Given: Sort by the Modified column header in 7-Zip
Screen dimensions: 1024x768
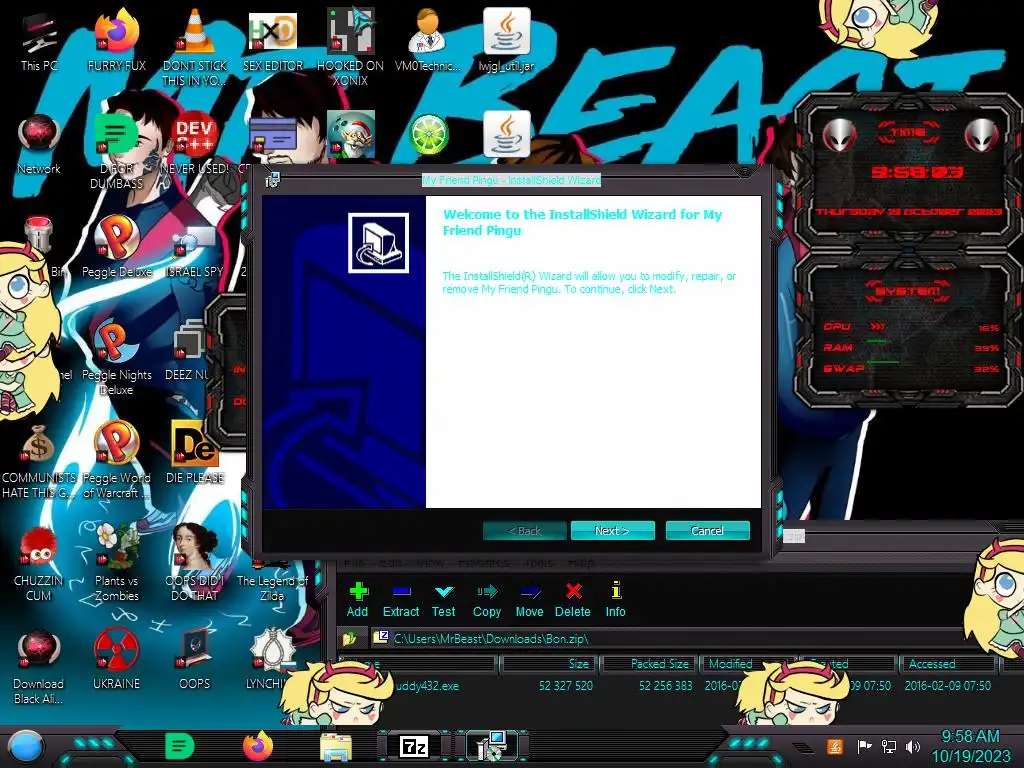Looking at the screenshot, I should [746, 664].
